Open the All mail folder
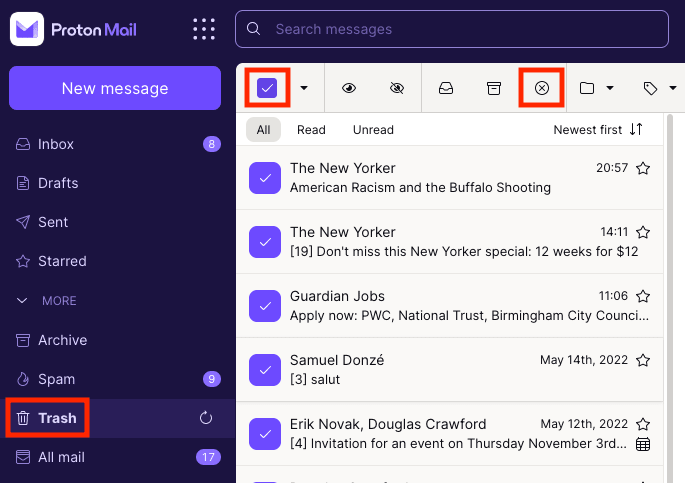The image size is (685, 483). pos(118,457)
